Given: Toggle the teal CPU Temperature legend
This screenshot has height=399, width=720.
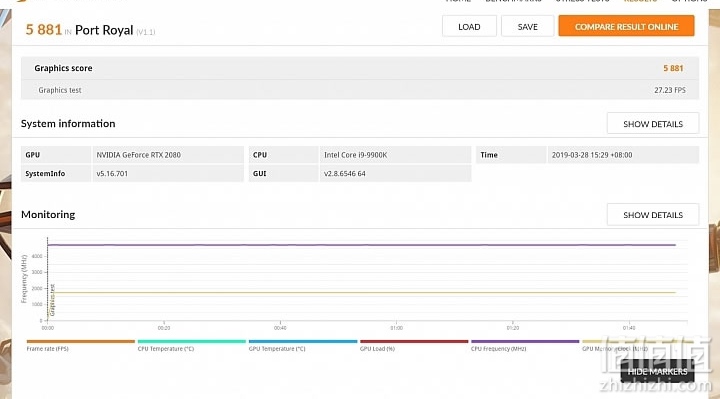Looking at the screenshot, I should point(191,345).
